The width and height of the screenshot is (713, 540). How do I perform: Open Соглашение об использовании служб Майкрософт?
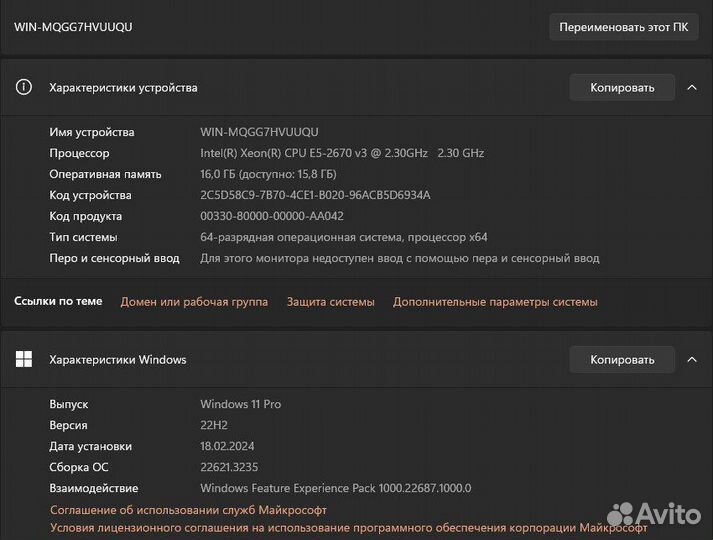pyautogui.click(x=188, y=510)
